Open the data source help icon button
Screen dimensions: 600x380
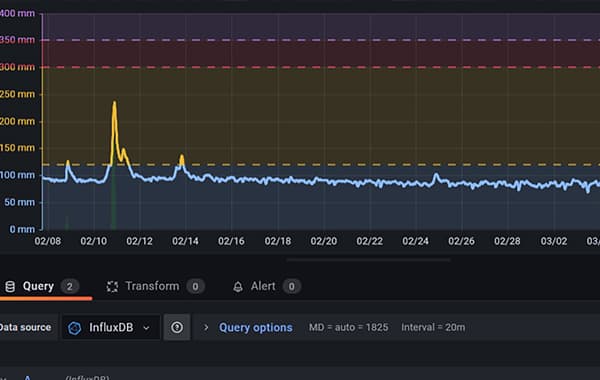pyautogui.click(x=177, y=327)
